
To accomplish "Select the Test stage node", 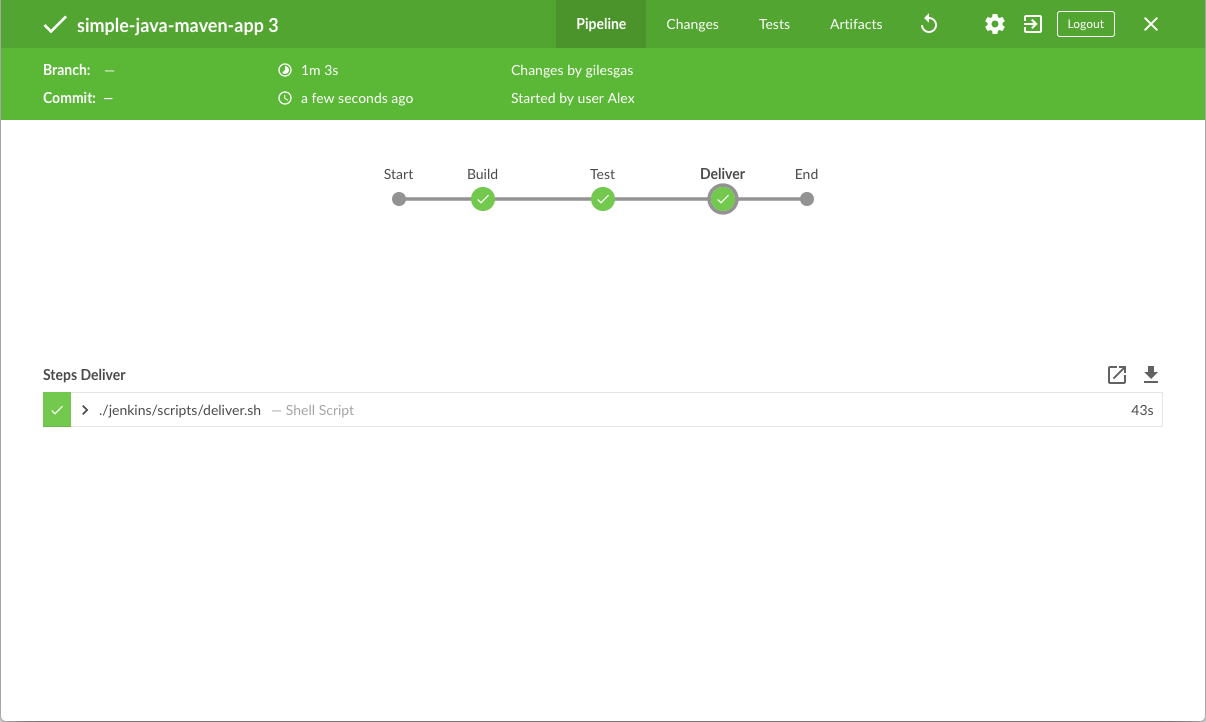I will [602, 199].
